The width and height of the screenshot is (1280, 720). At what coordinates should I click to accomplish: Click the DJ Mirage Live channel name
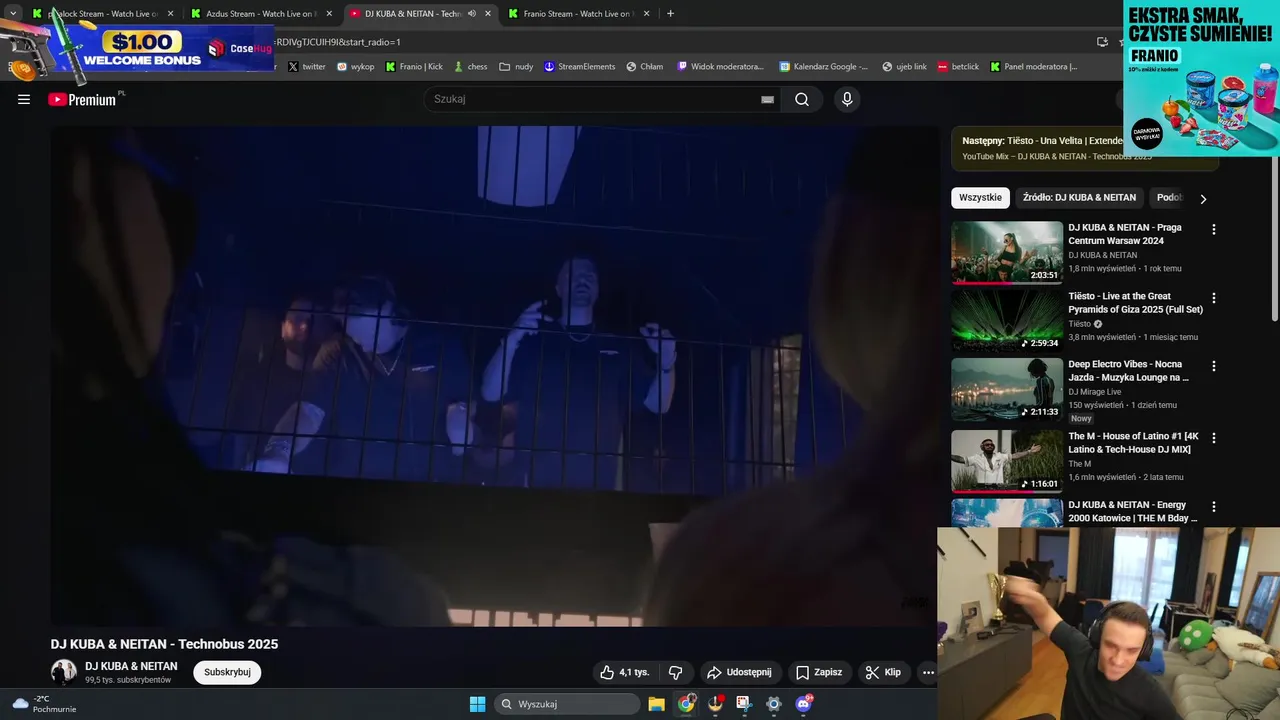[1094, 392]
